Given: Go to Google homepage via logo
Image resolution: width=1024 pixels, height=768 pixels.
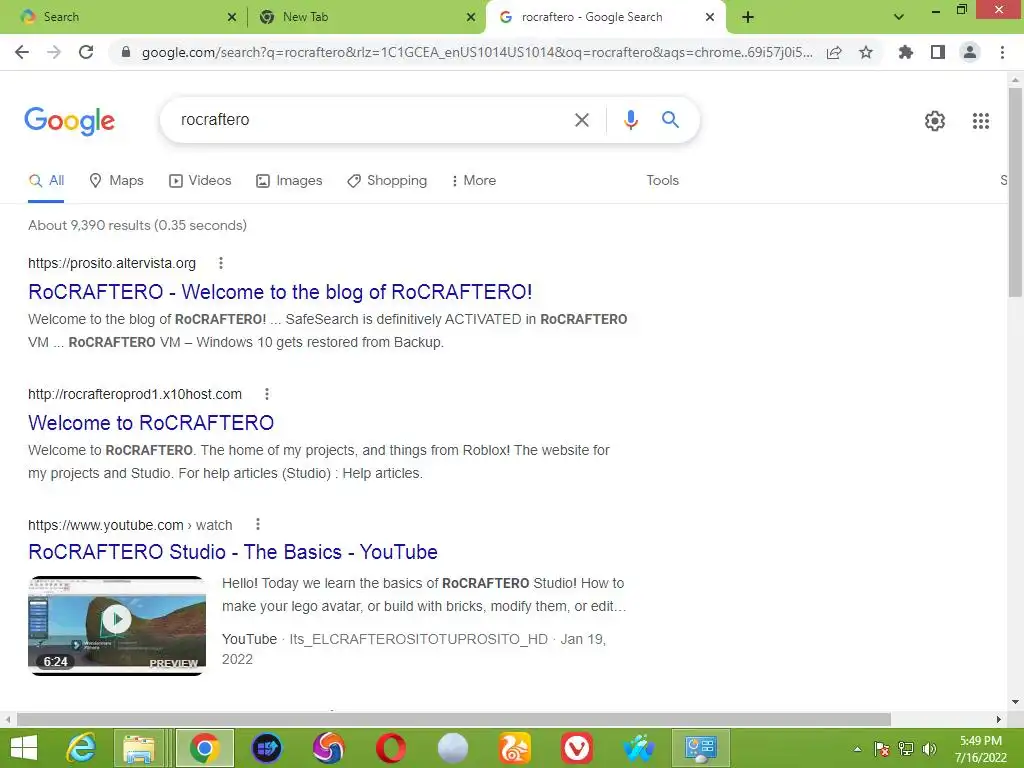Looking at the screenshot, I should pyautogui.click(x=70, y=121).
